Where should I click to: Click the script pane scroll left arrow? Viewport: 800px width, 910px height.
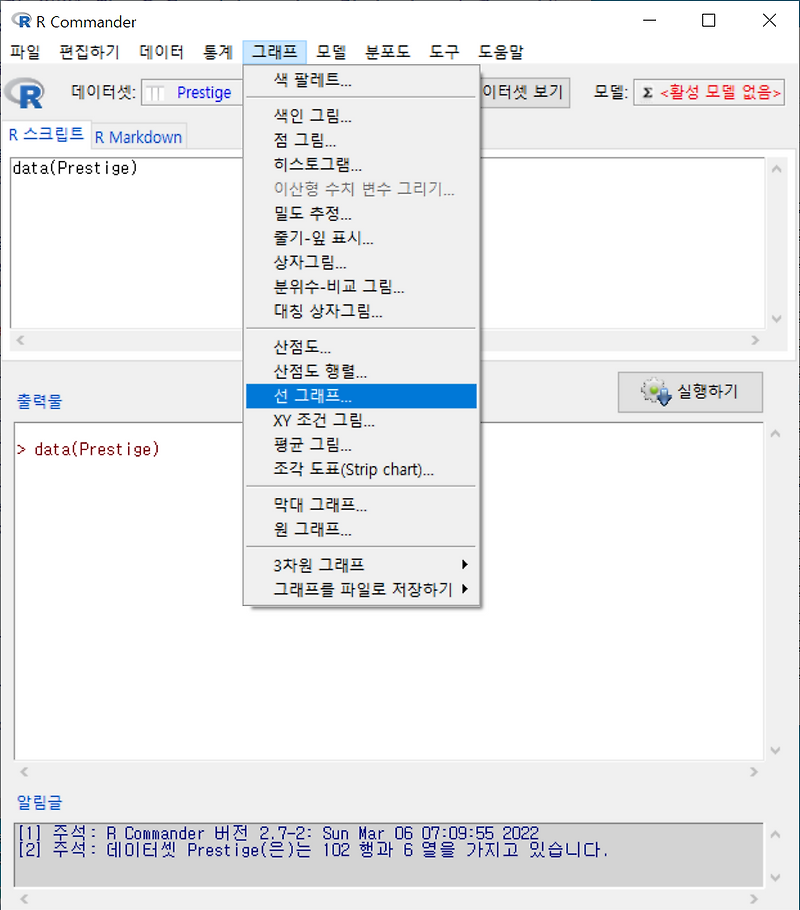20,340
